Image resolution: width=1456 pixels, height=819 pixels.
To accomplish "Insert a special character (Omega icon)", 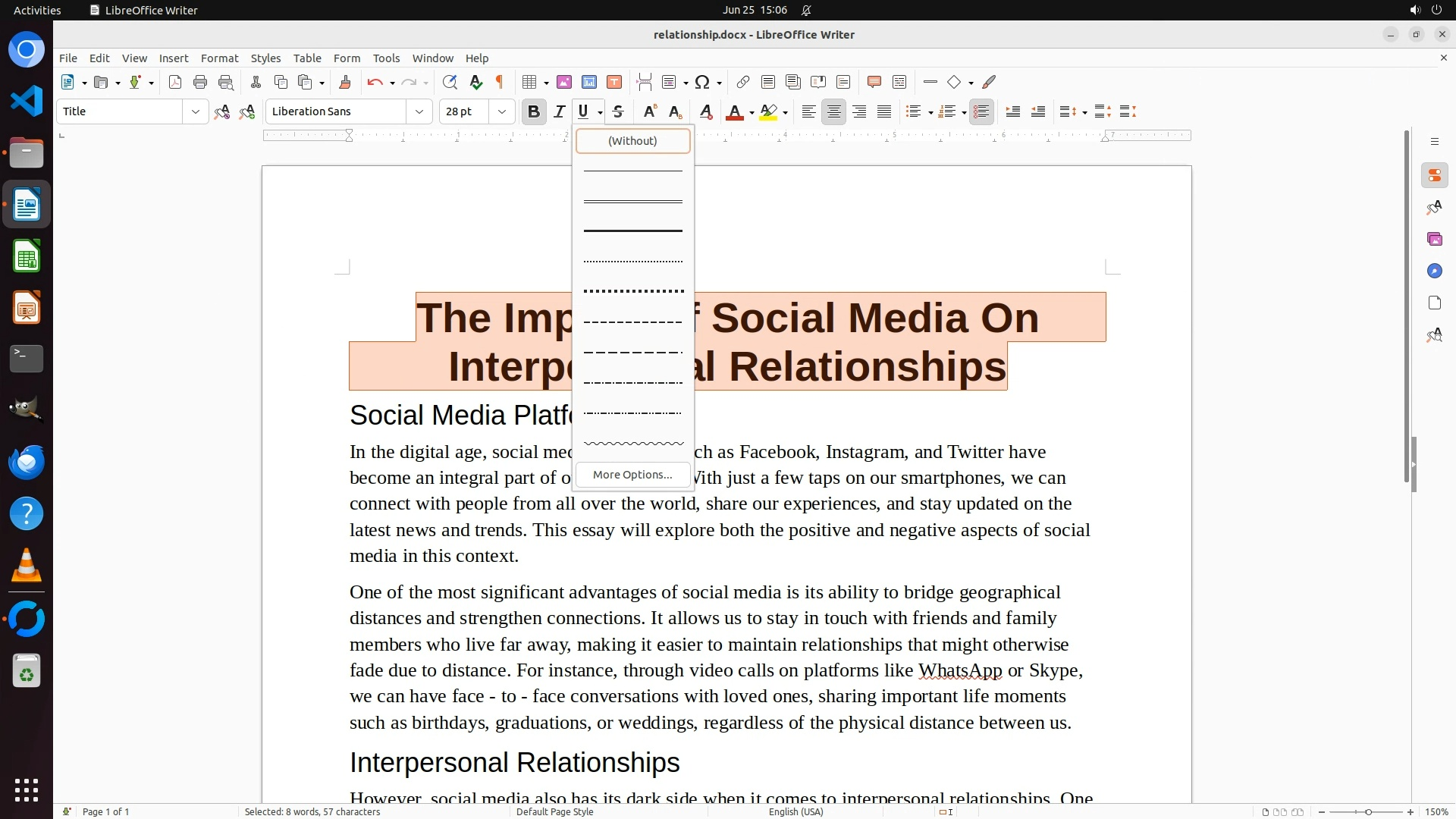I will point(702,83).
